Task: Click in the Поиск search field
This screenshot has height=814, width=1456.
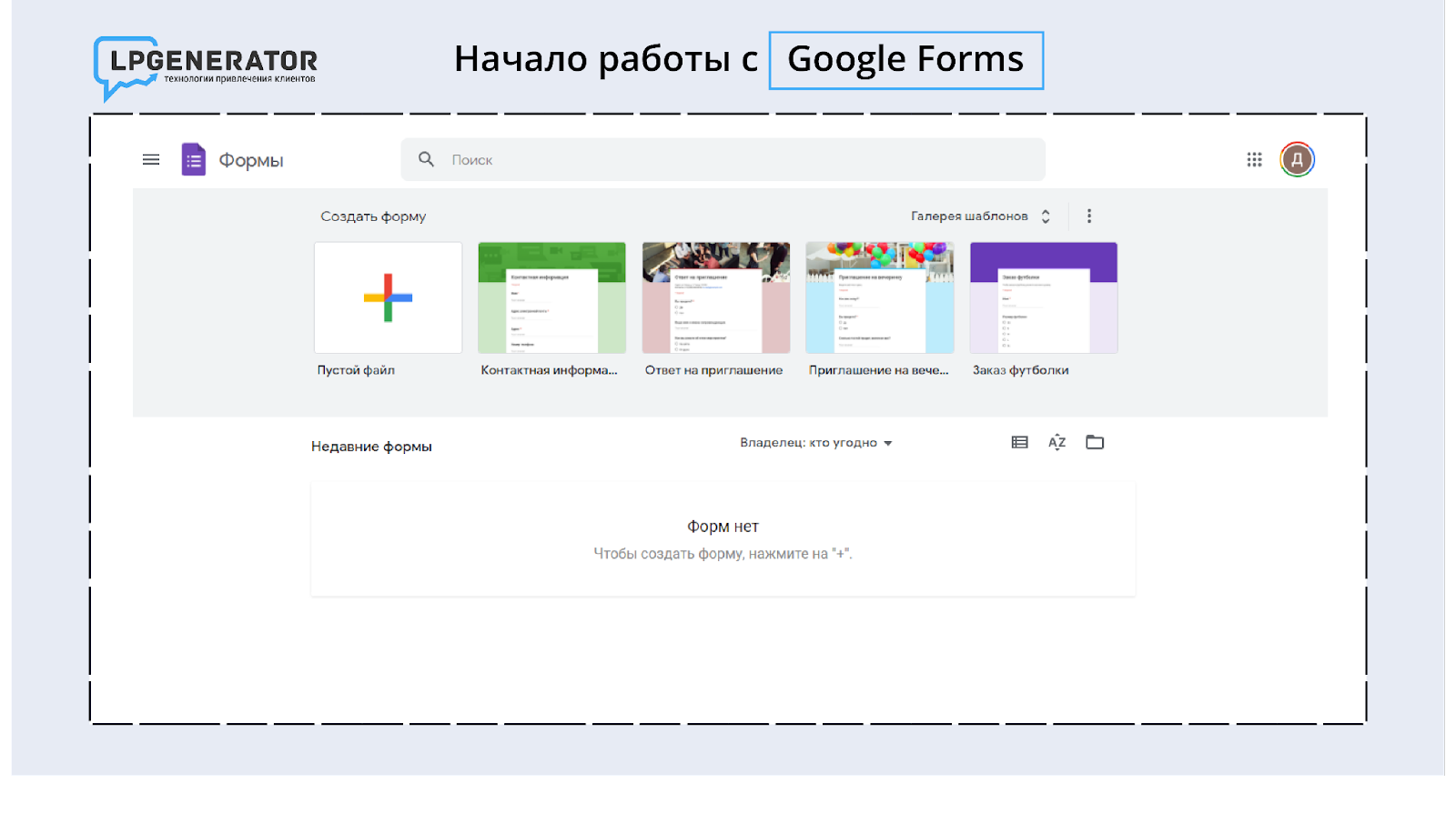Action: [723, 159]
